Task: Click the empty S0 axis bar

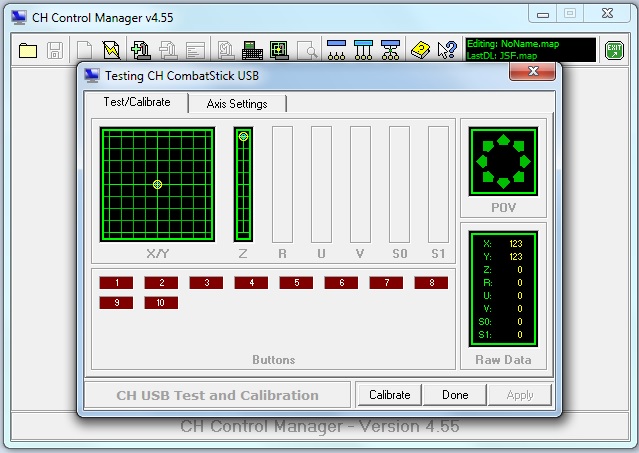Action: pos(399,185)
